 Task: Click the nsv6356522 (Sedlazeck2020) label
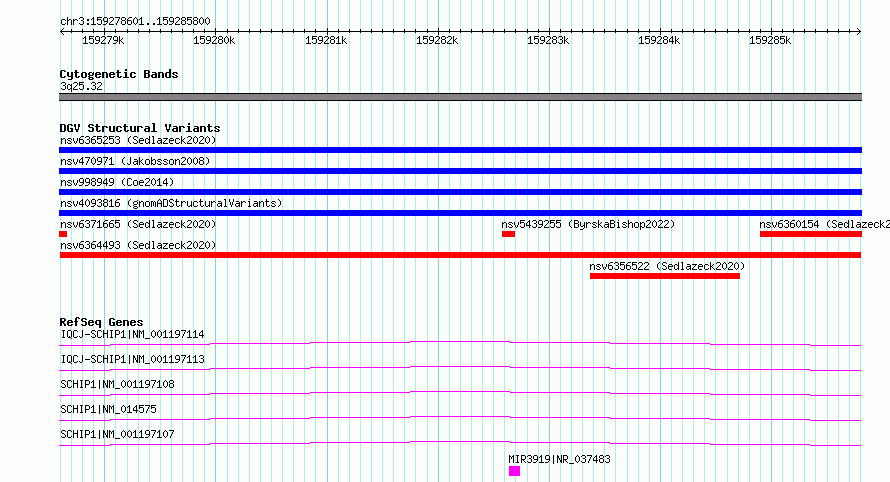click(x=667, y=266)
